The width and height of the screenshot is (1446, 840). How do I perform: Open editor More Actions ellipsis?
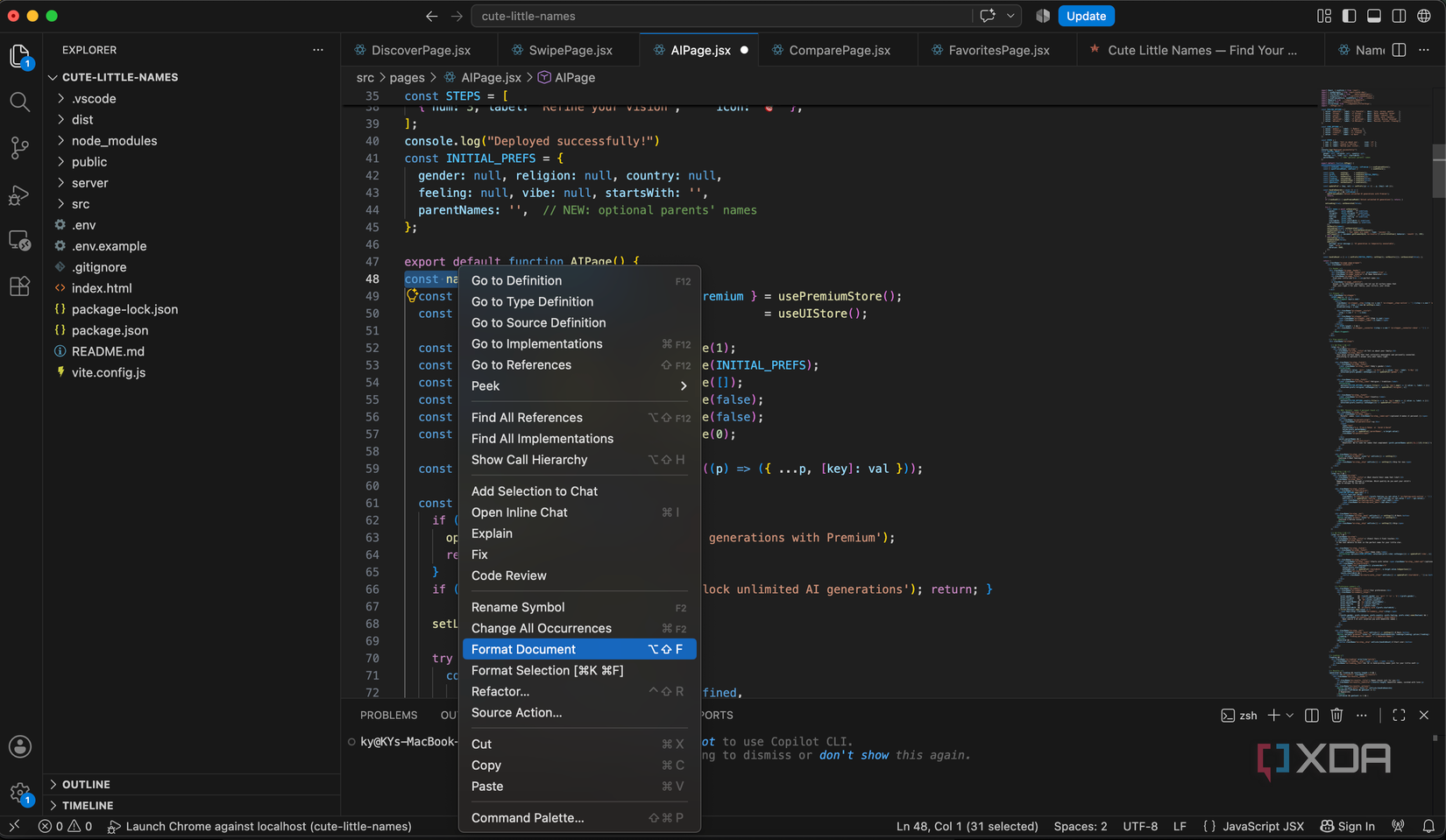pos(1424,50)
